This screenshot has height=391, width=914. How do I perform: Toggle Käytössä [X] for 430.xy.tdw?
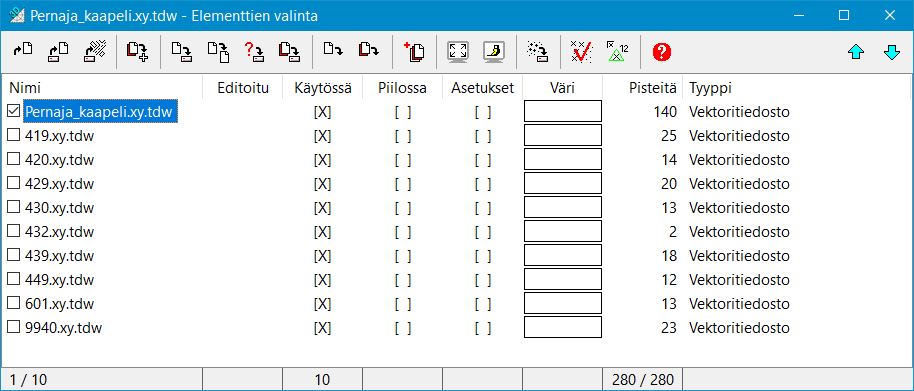click(322, 208)
